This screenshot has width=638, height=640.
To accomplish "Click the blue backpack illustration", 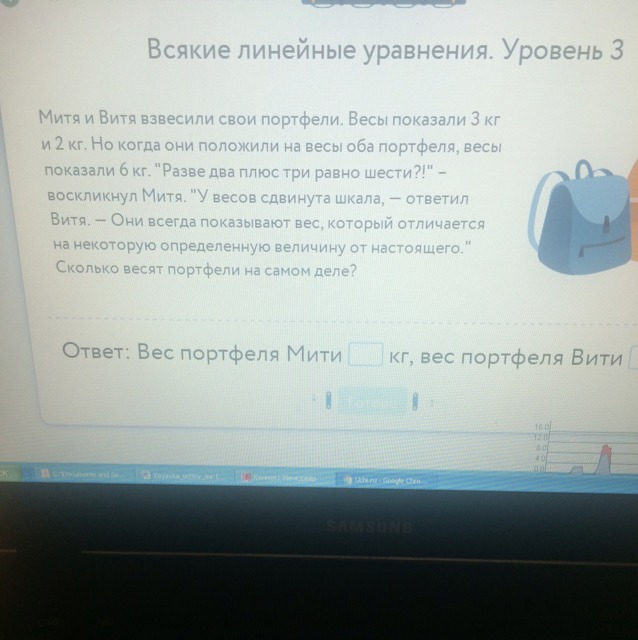I will tap(581, 218).
